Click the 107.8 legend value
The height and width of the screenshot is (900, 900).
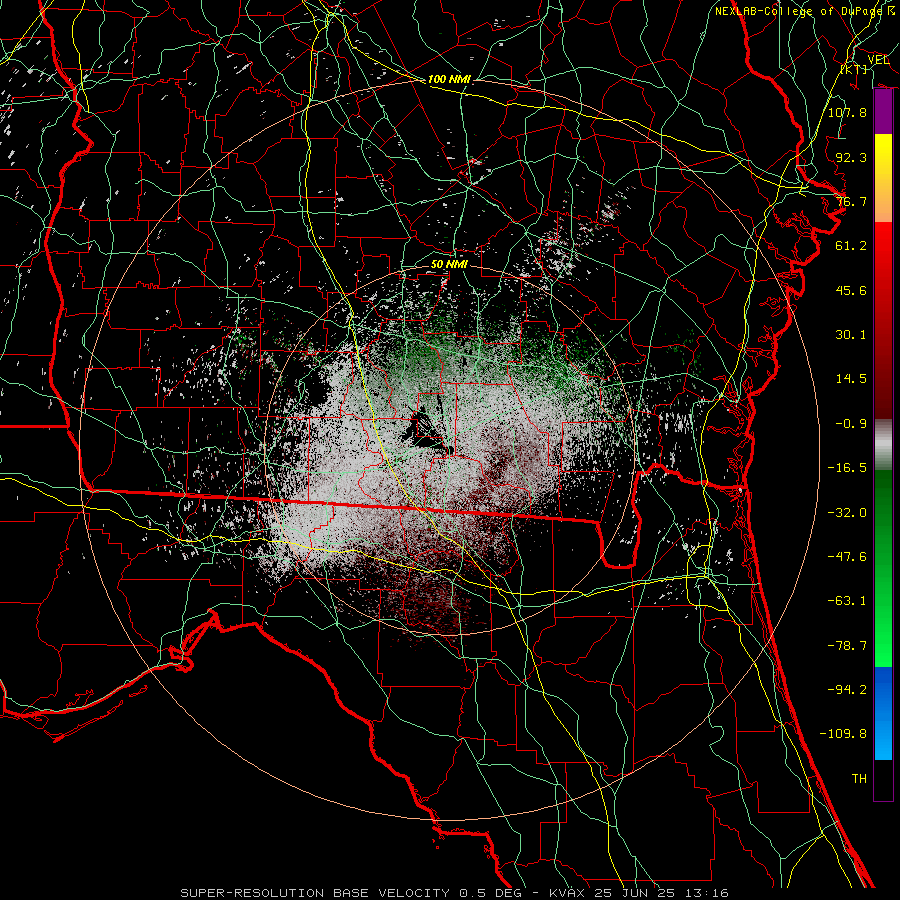click(x=847, y=112)
